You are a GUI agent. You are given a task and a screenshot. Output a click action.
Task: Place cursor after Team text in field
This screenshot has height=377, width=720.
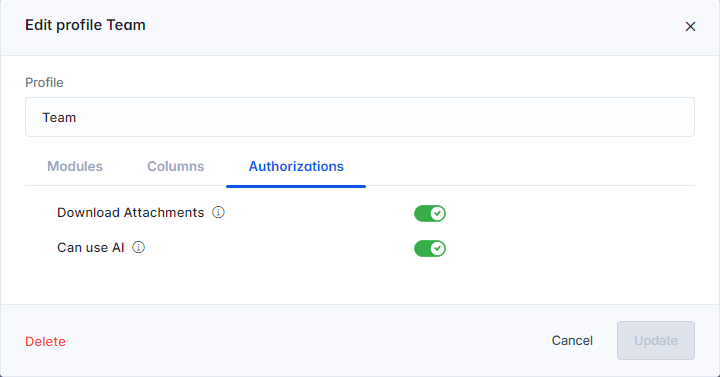click(x=77, y=118)
